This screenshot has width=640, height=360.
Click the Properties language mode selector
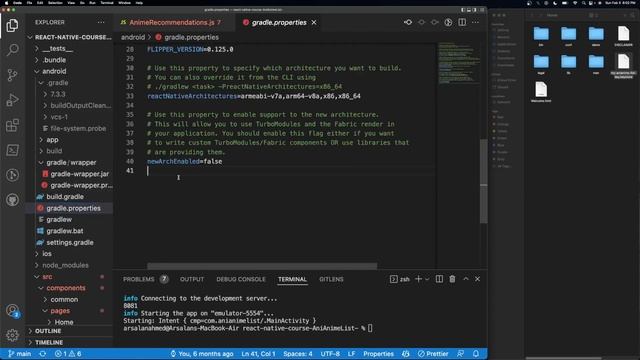pyautogui.click(x=378, y=354)
